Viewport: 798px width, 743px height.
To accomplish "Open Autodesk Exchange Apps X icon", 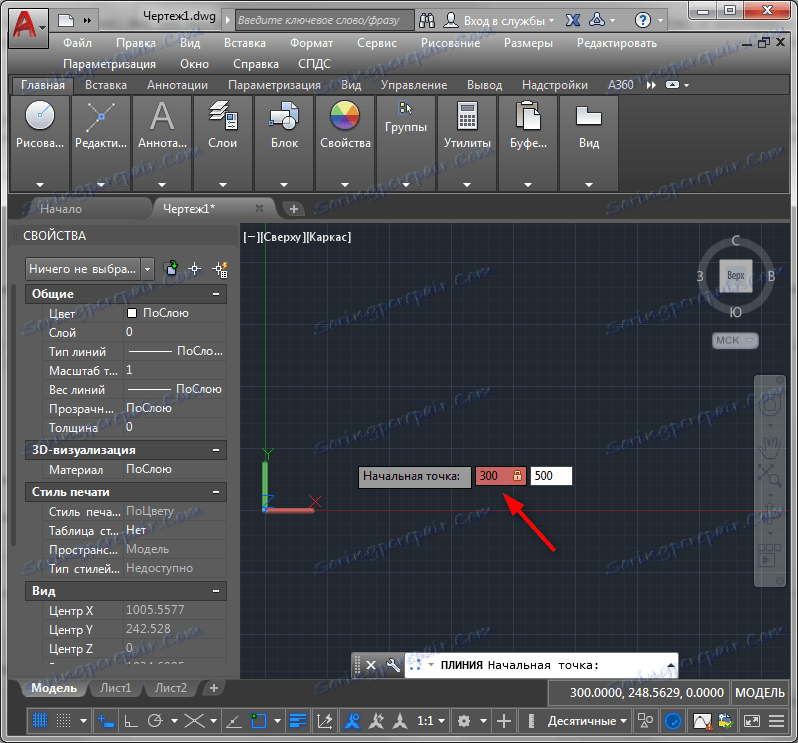I will 573,20.
